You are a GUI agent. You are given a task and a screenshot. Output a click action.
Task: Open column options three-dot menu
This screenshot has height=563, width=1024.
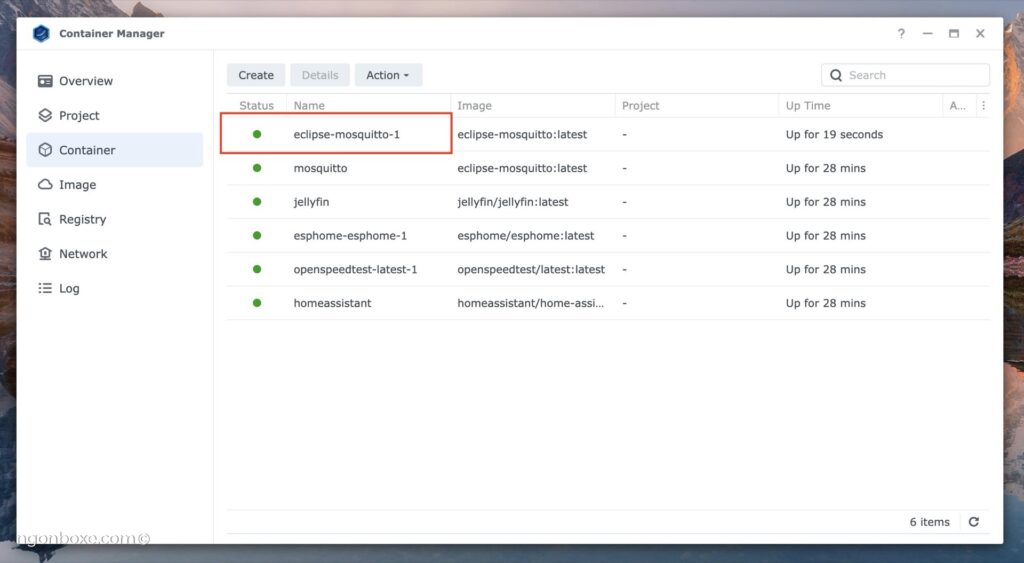pos(984,105)
